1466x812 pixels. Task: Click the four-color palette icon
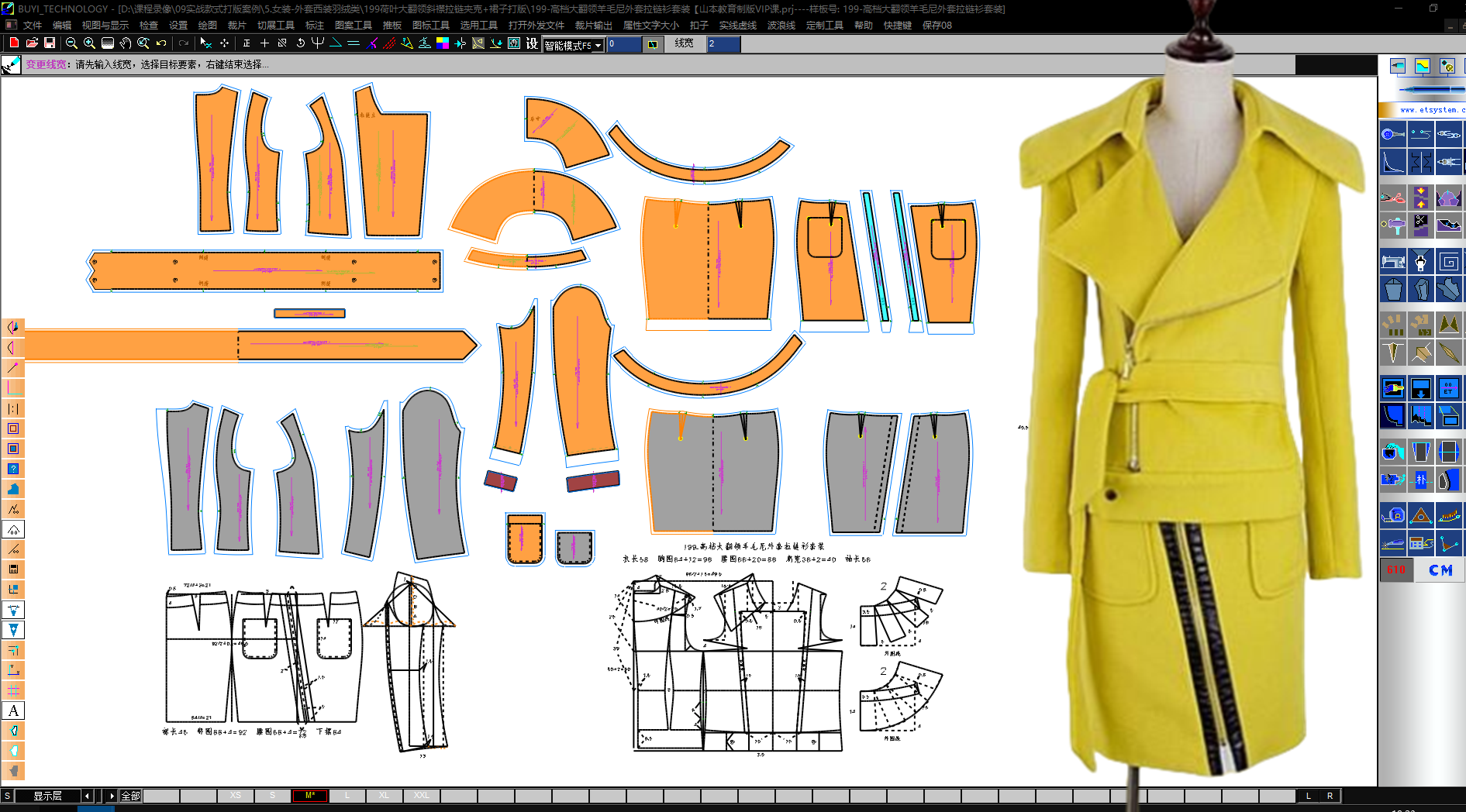(x=443, y=43)
